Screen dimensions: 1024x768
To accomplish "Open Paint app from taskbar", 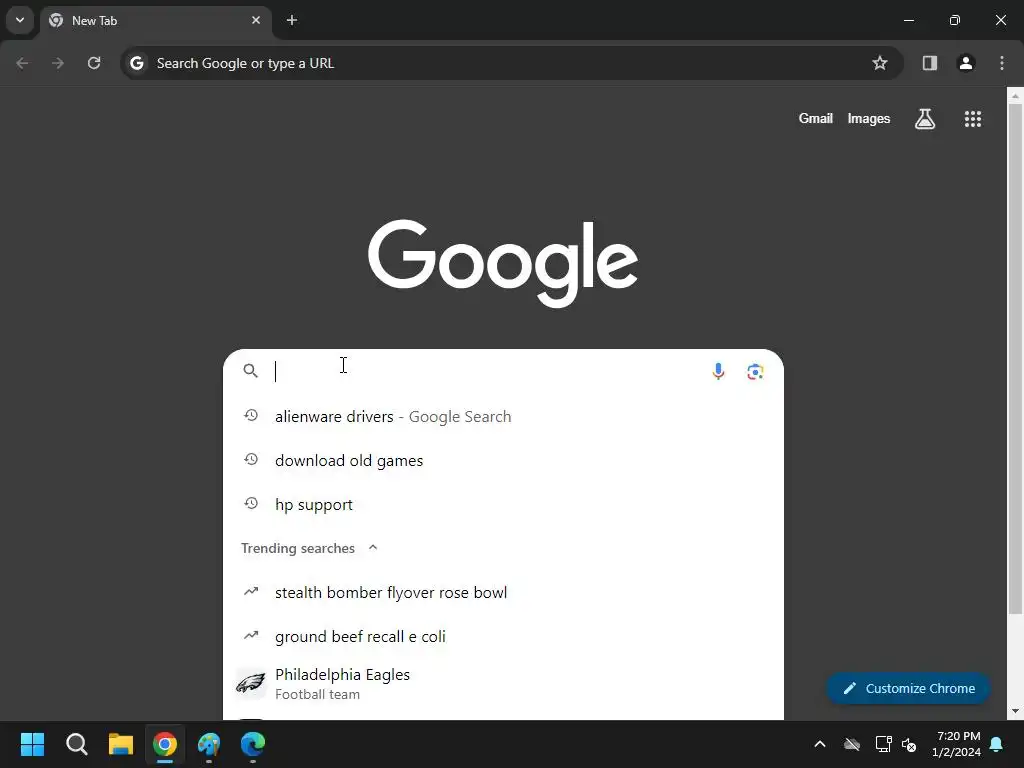I will 209,744.
